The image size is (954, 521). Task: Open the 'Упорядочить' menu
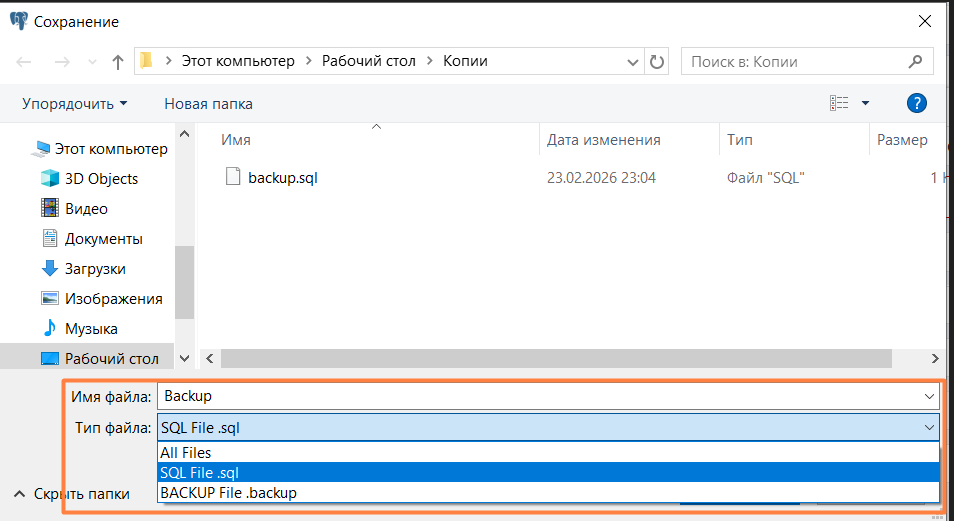click(x=75, y=103)
